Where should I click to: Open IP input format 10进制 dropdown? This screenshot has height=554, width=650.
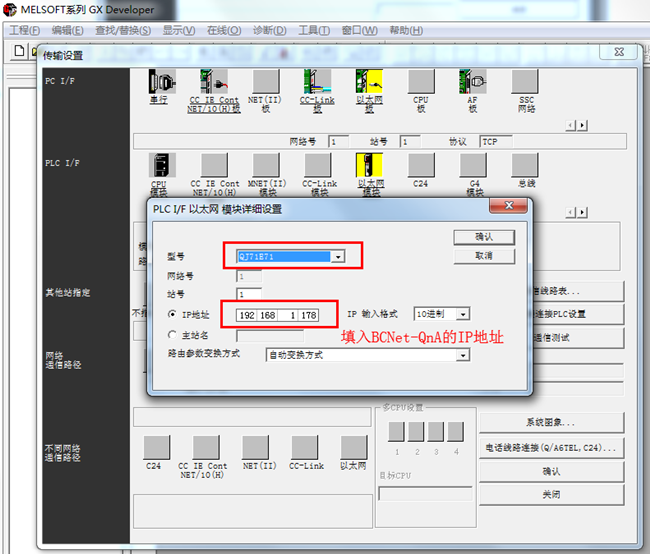coord(463,314)
